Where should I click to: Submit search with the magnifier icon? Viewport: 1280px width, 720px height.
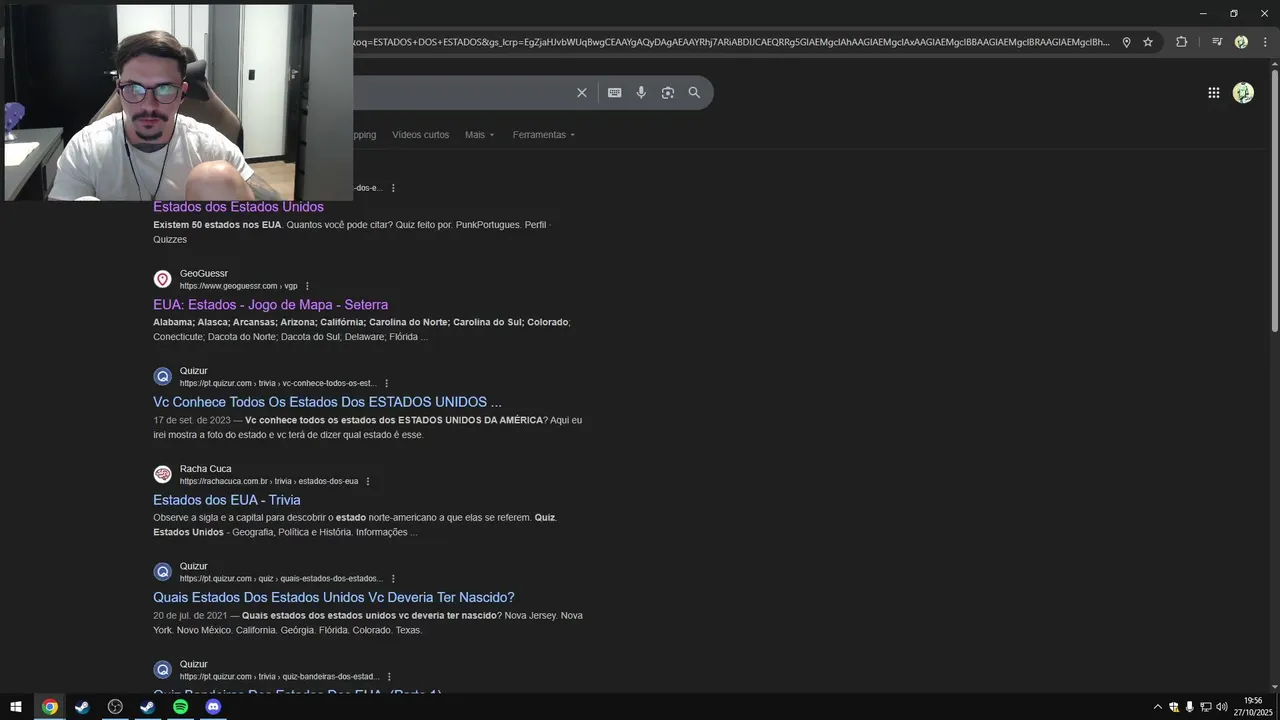[x=694, y=93]
